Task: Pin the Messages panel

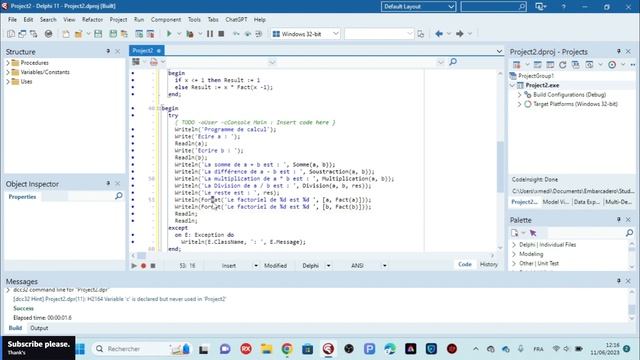Action: pyautogui.click(x=618, y=281)
